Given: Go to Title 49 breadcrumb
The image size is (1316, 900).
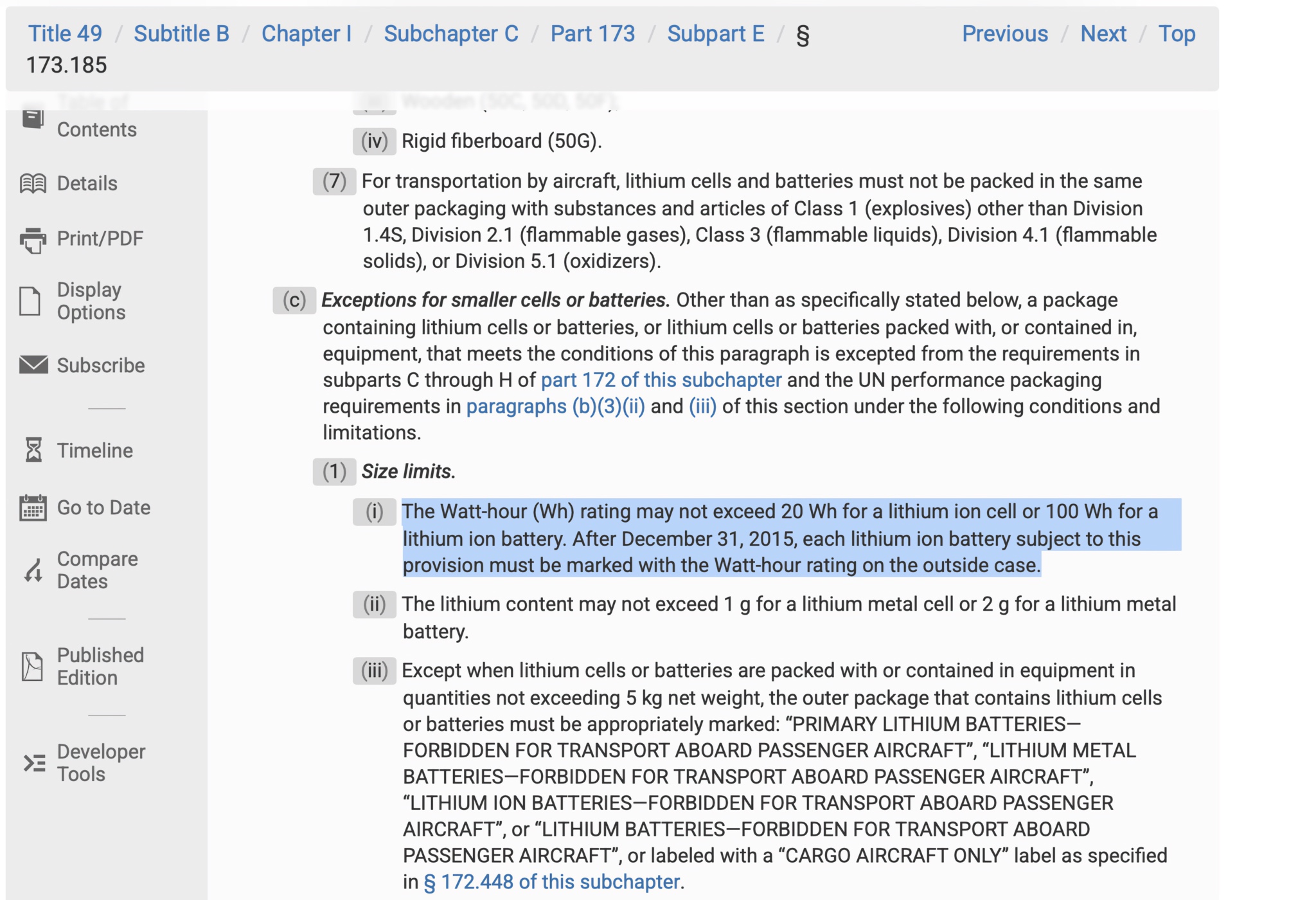Looking at the screenshot, I should tap(65, 33).
